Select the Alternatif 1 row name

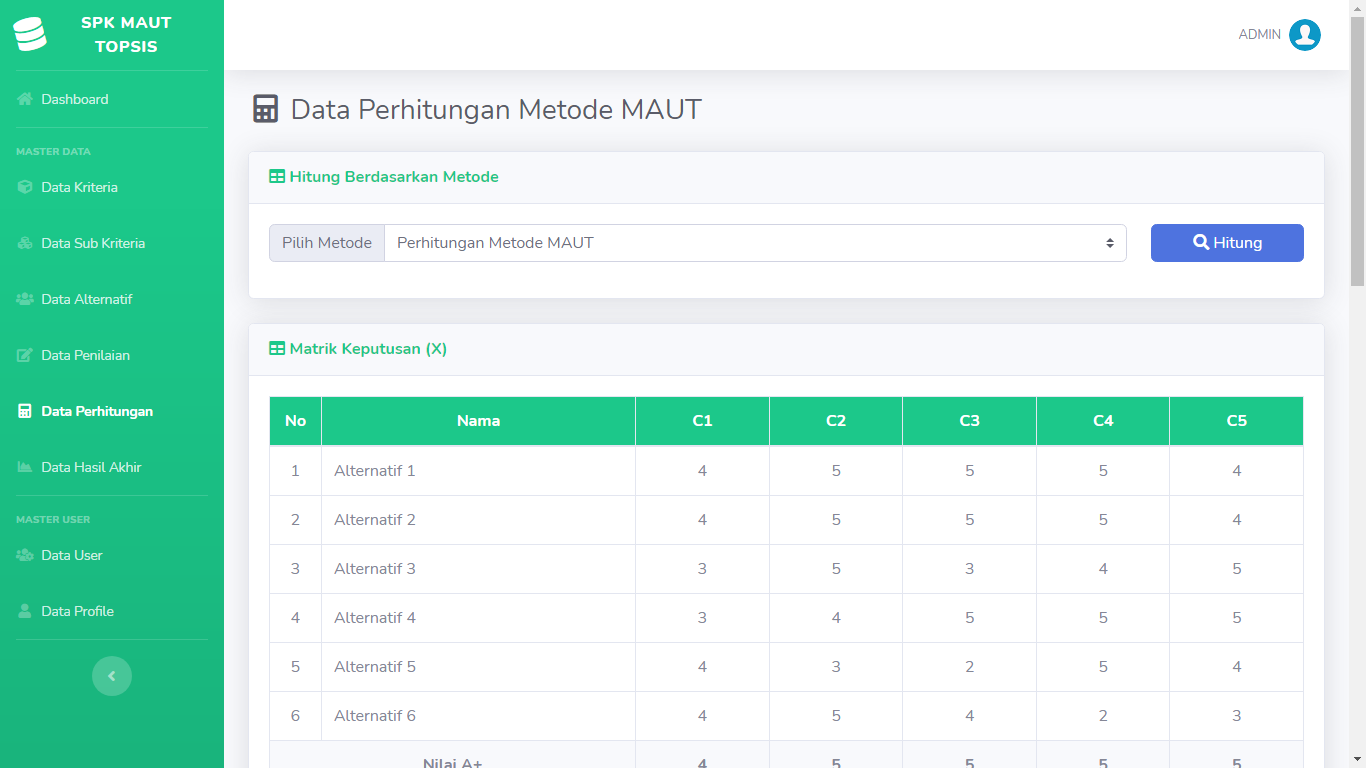point(375,471)
